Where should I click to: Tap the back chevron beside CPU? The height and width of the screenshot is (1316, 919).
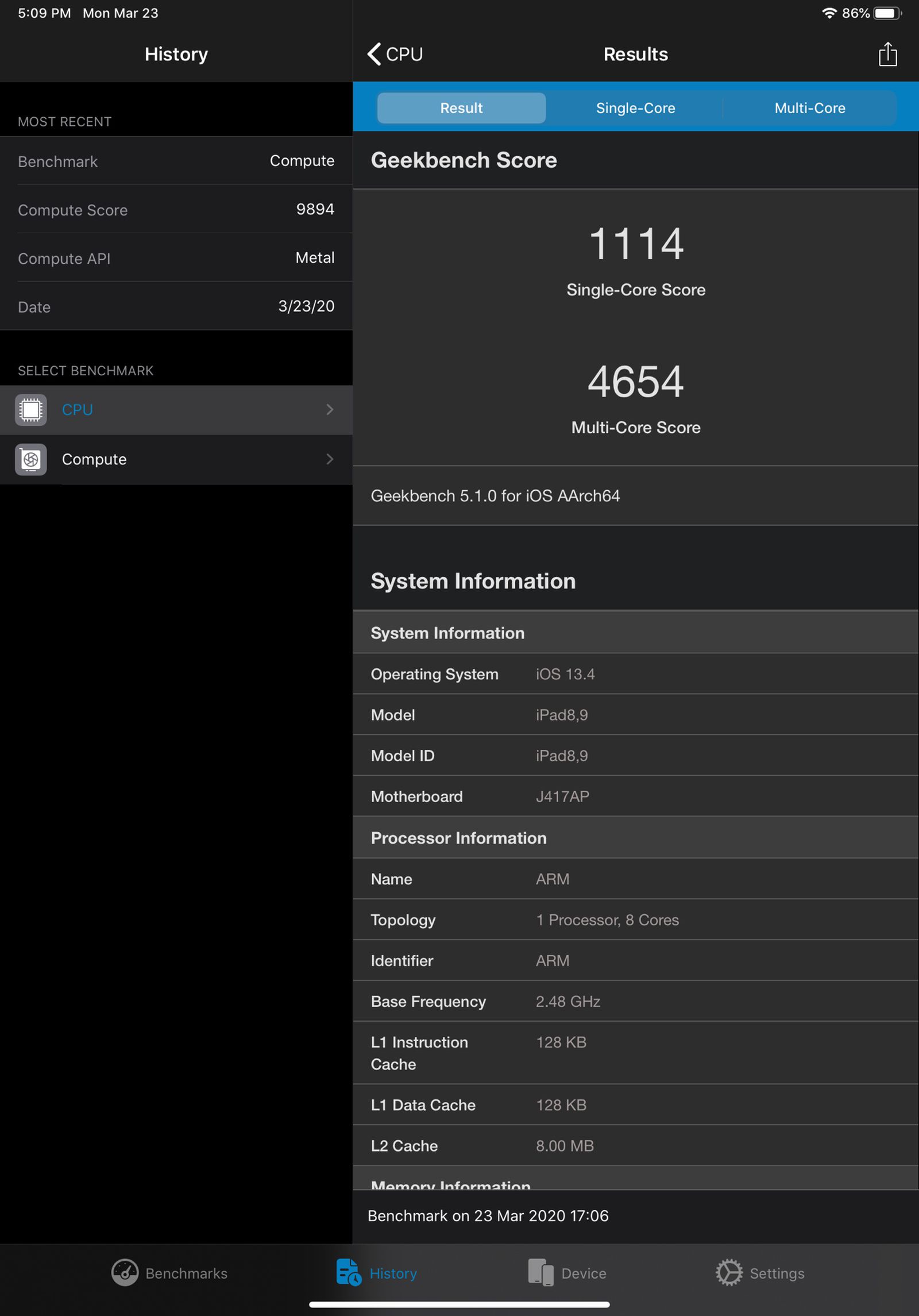(374, 55)
